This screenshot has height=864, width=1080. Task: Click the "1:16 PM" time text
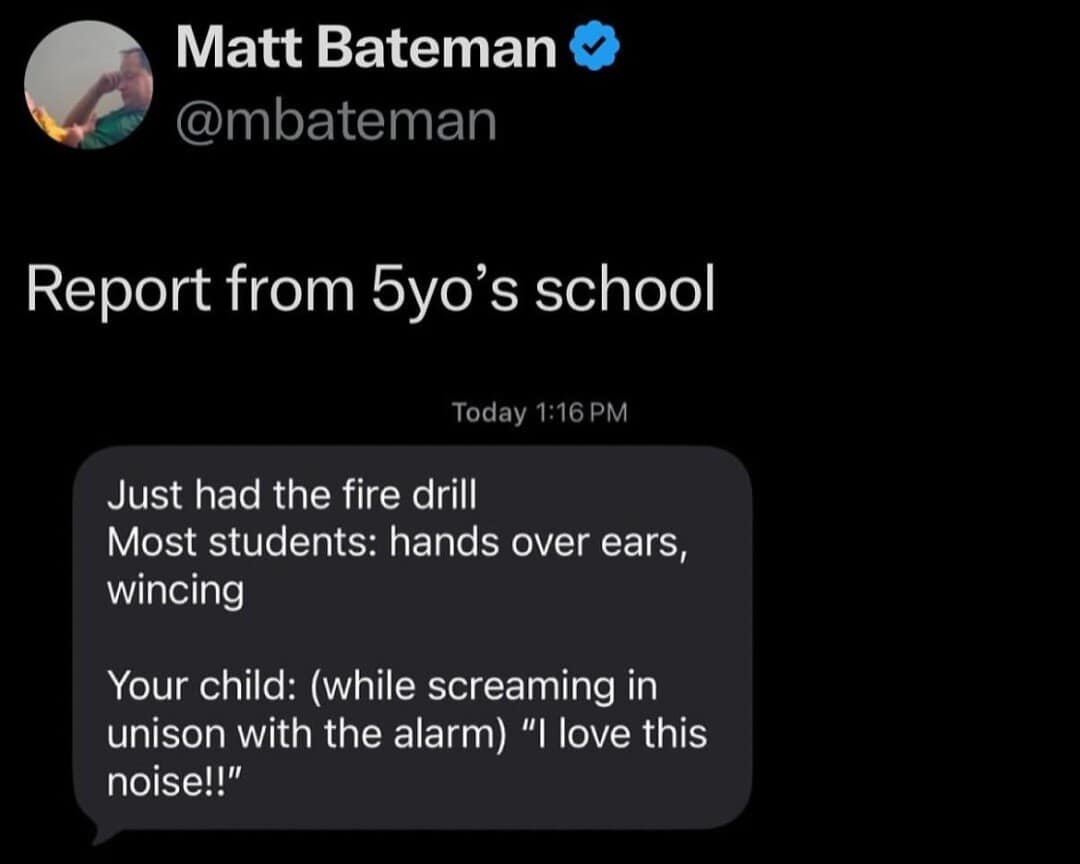(581, 412)
